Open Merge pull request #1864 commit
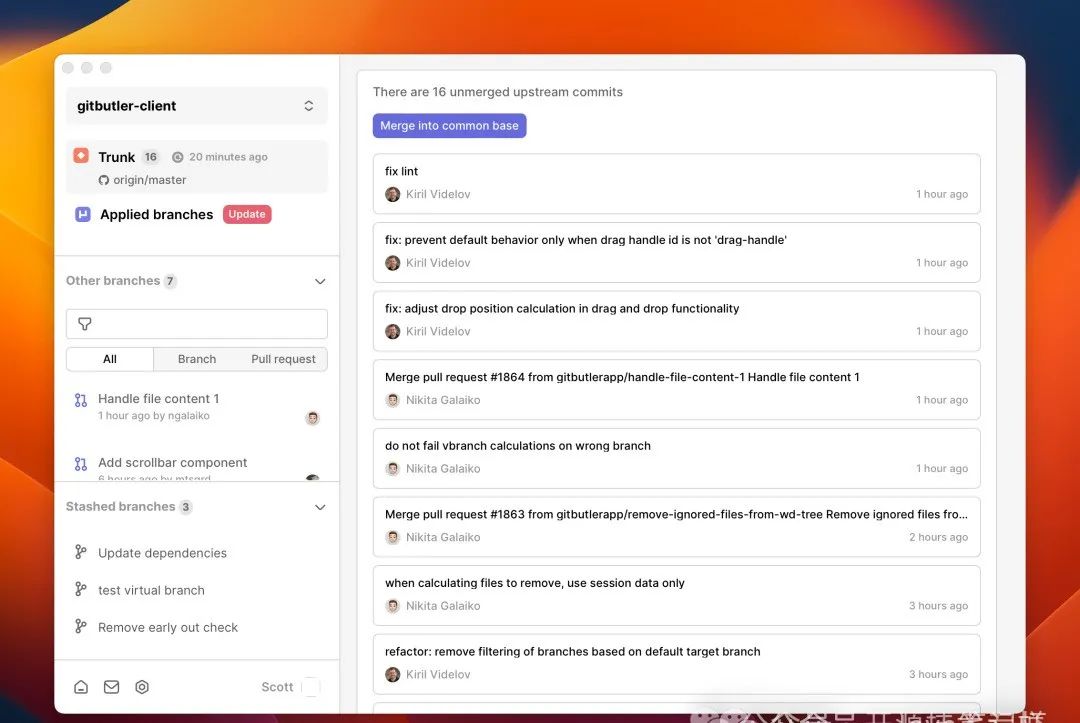1080x723 pixels. [x=676, y=389]
